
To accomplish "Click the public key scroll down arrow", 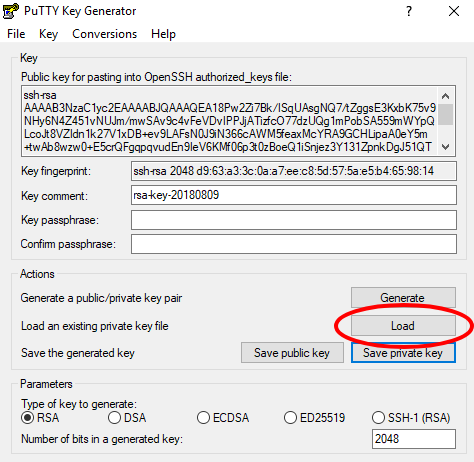I will coord(445,146).
